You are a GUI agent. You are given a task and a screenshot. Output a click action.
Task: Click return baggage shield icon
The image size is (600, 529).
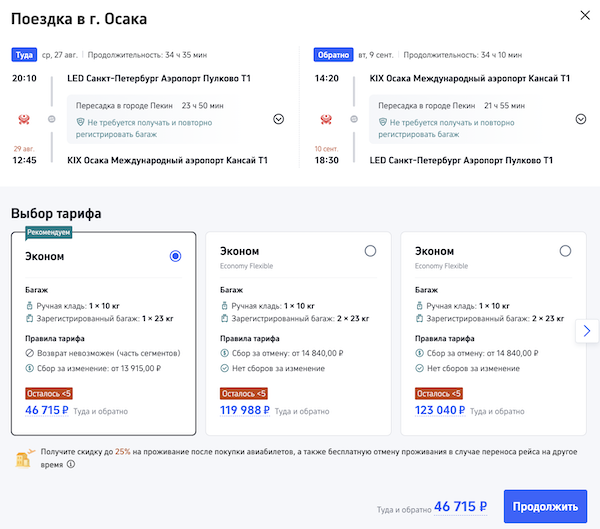[x=381, y=122]
